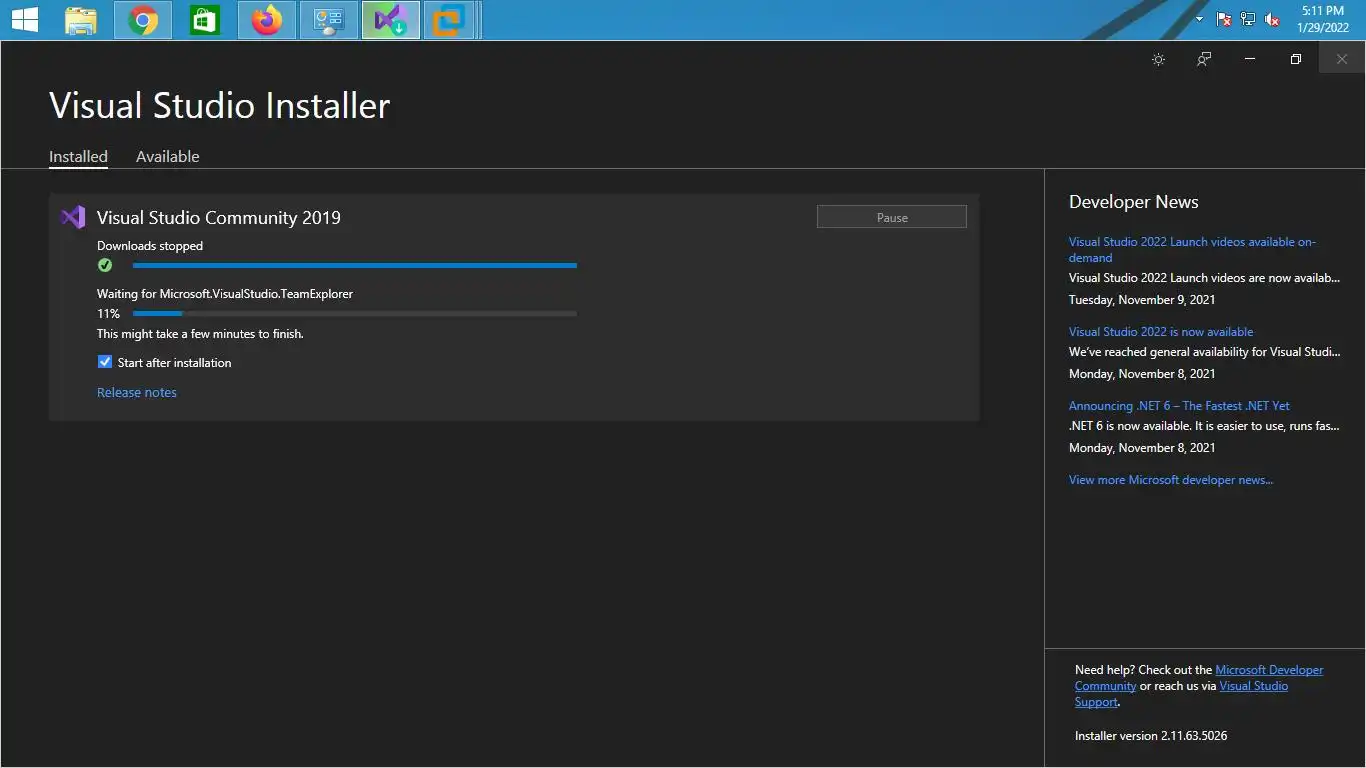Open the send feedback person icon
Viewport: 1366px width, 768px height.
1204,59
